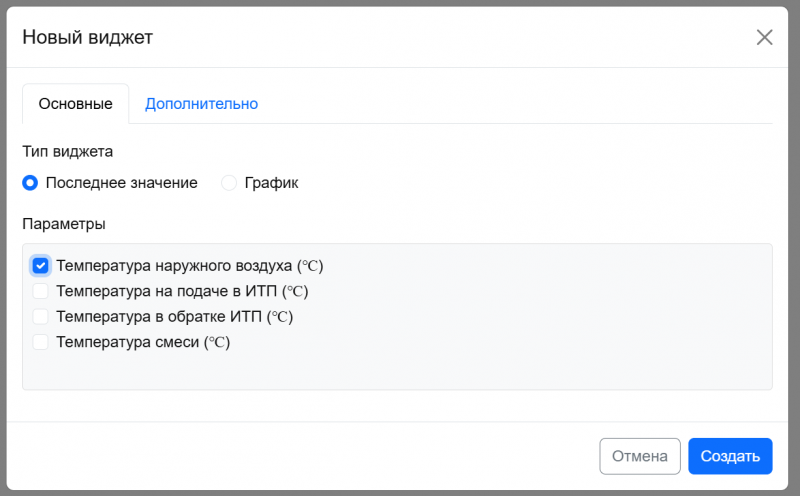Image resolution: width=800 pixels, height=496 pixels.
Task: Switch to the Дополнительно tab
Action: 201,104
